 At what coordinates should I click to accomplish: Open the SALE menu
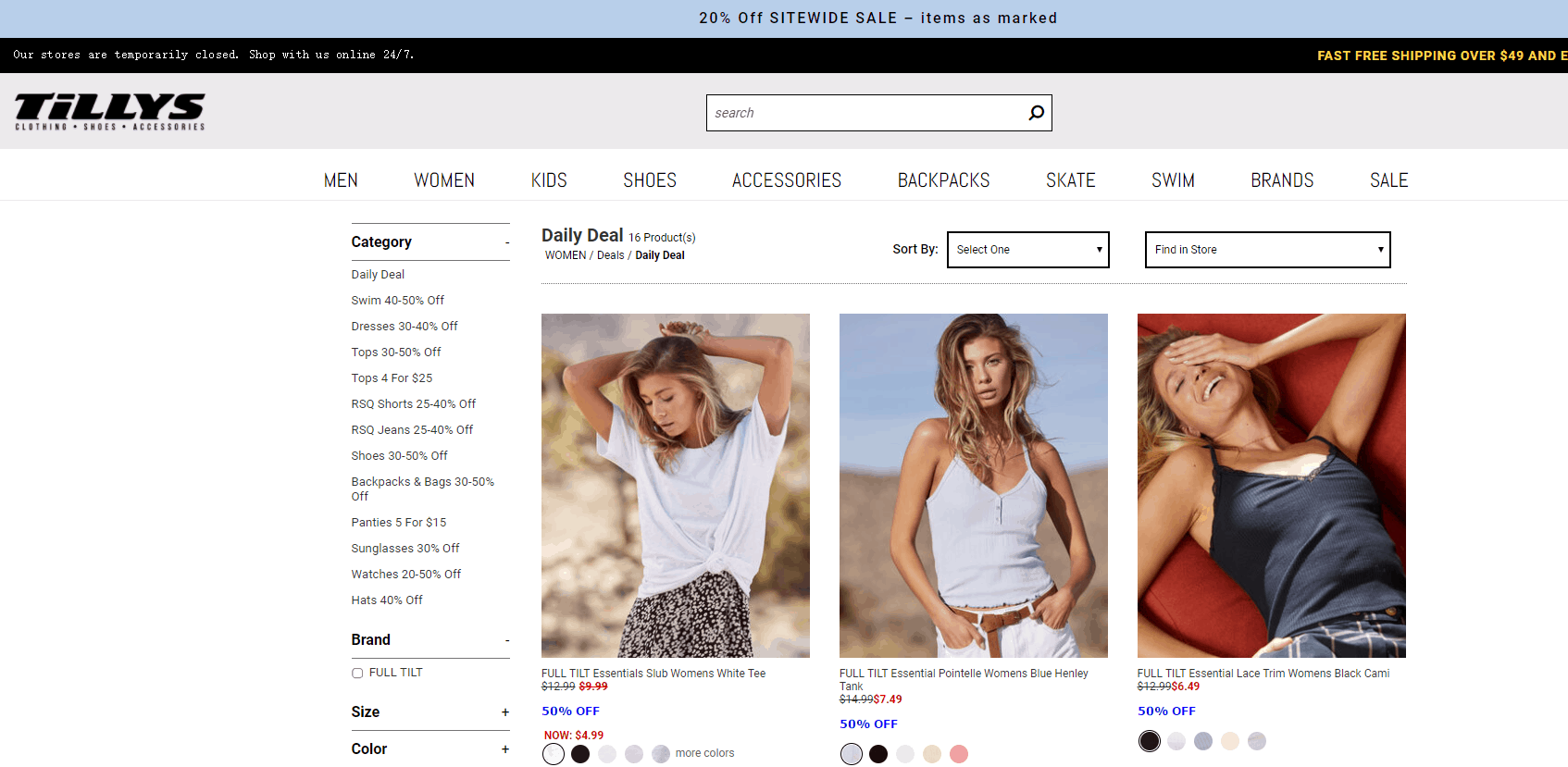[x=1388, y=180]
